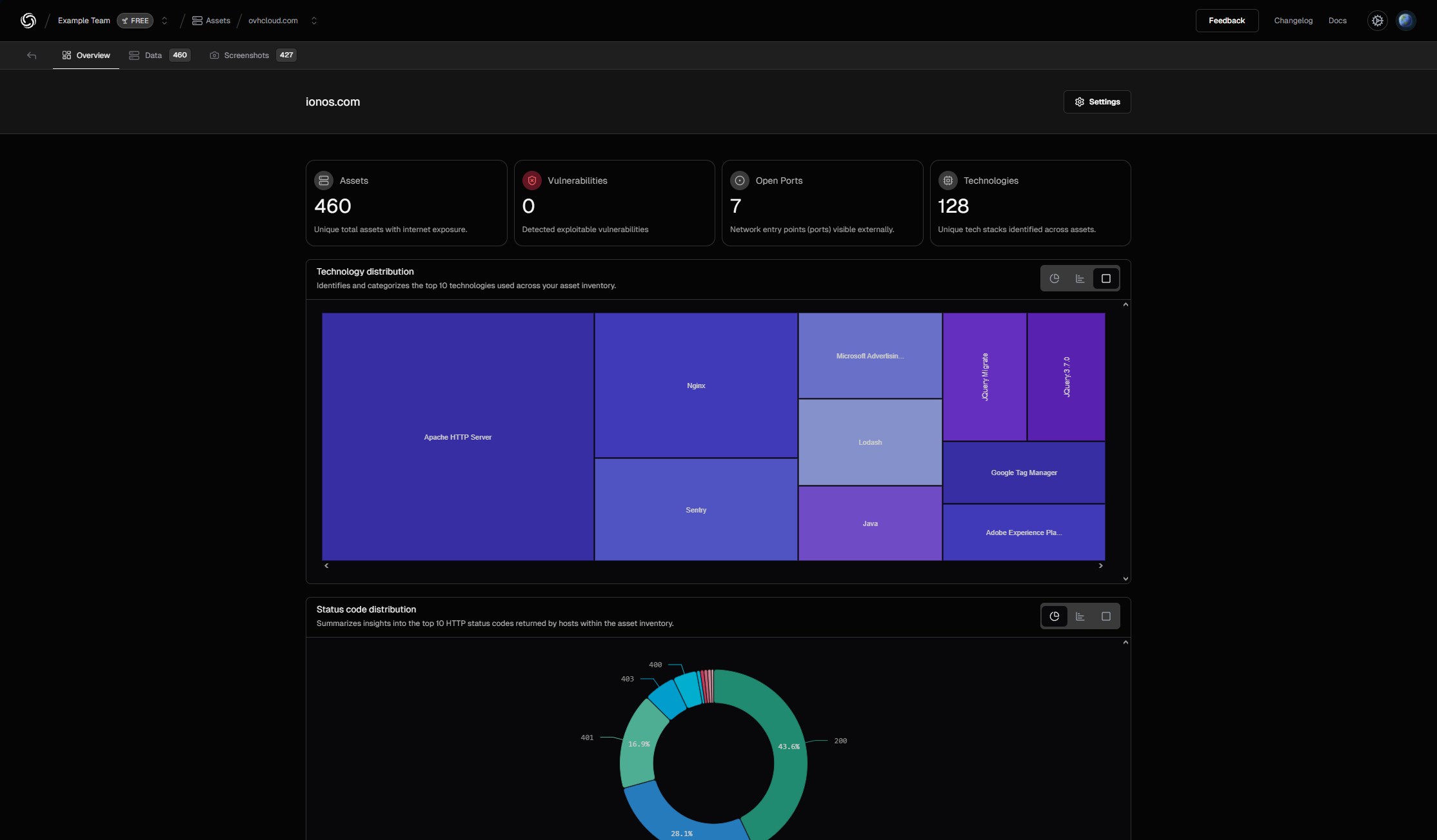Screen dimensions: 1437x840
Task: Click the Technologies chip icon
Action: (x=948, y=181)
